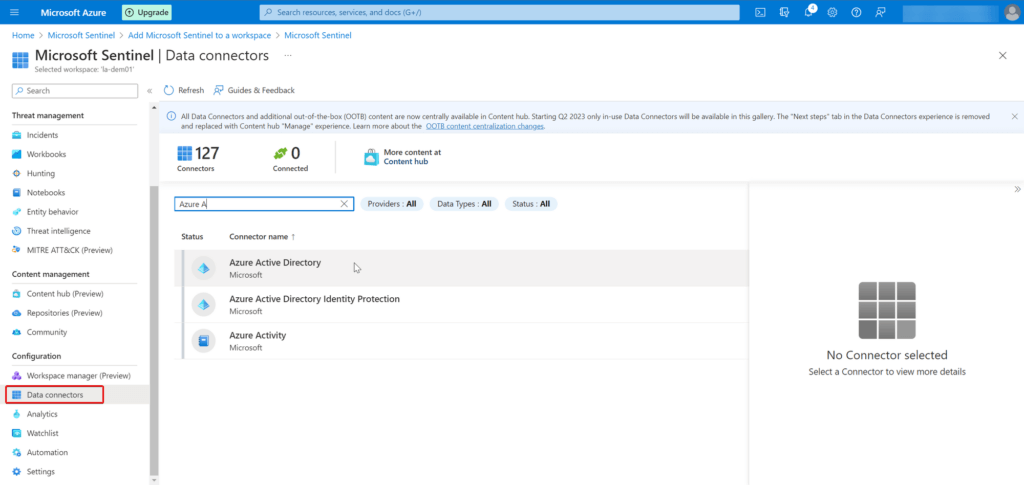The width and height of the screenshot is (1024, 485).
Task: Open Directories and subscriptions filter icon
Action: pos(784,12)
